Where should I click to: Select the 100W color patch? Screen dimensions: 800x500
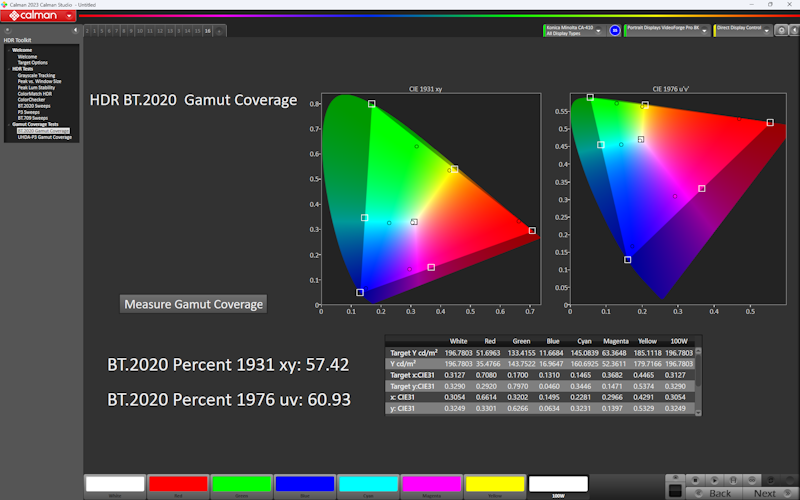pyautogui.click(x=558, y=484)
